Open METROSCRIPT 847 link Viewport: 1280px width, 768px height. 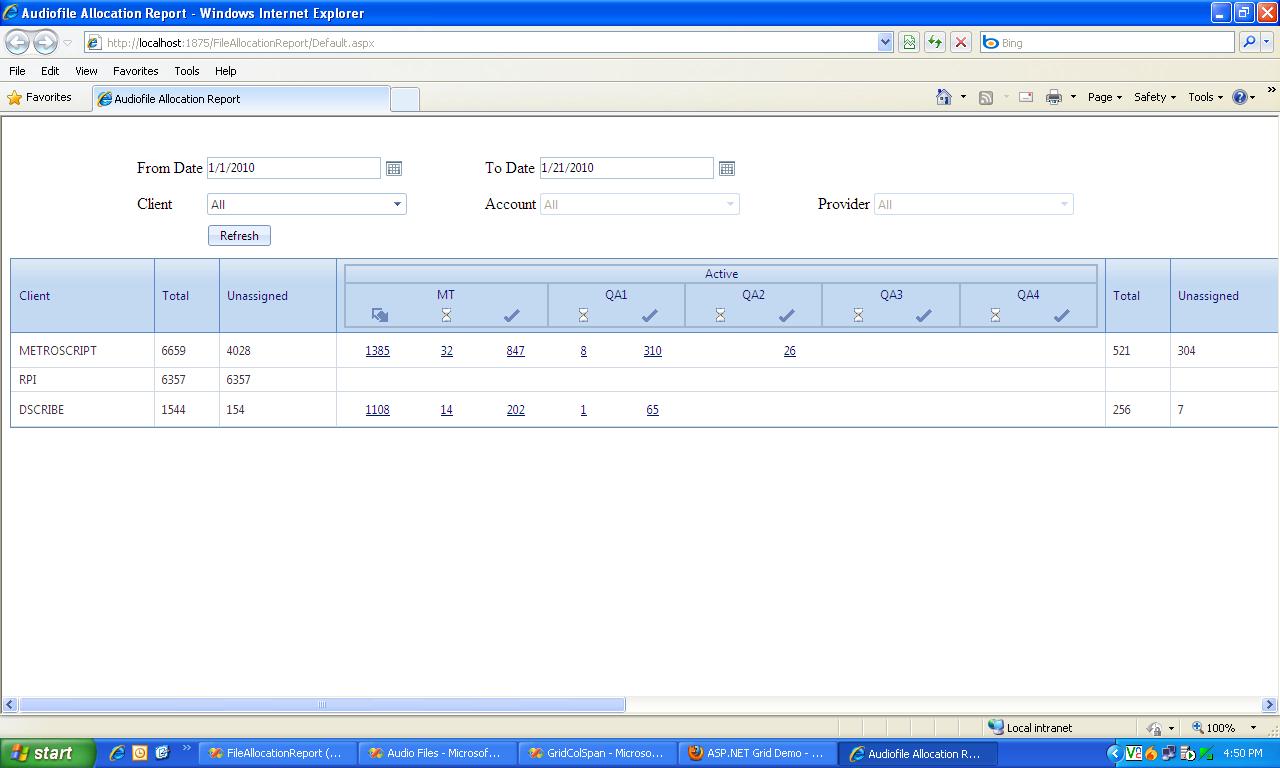(x=515, y=351)
